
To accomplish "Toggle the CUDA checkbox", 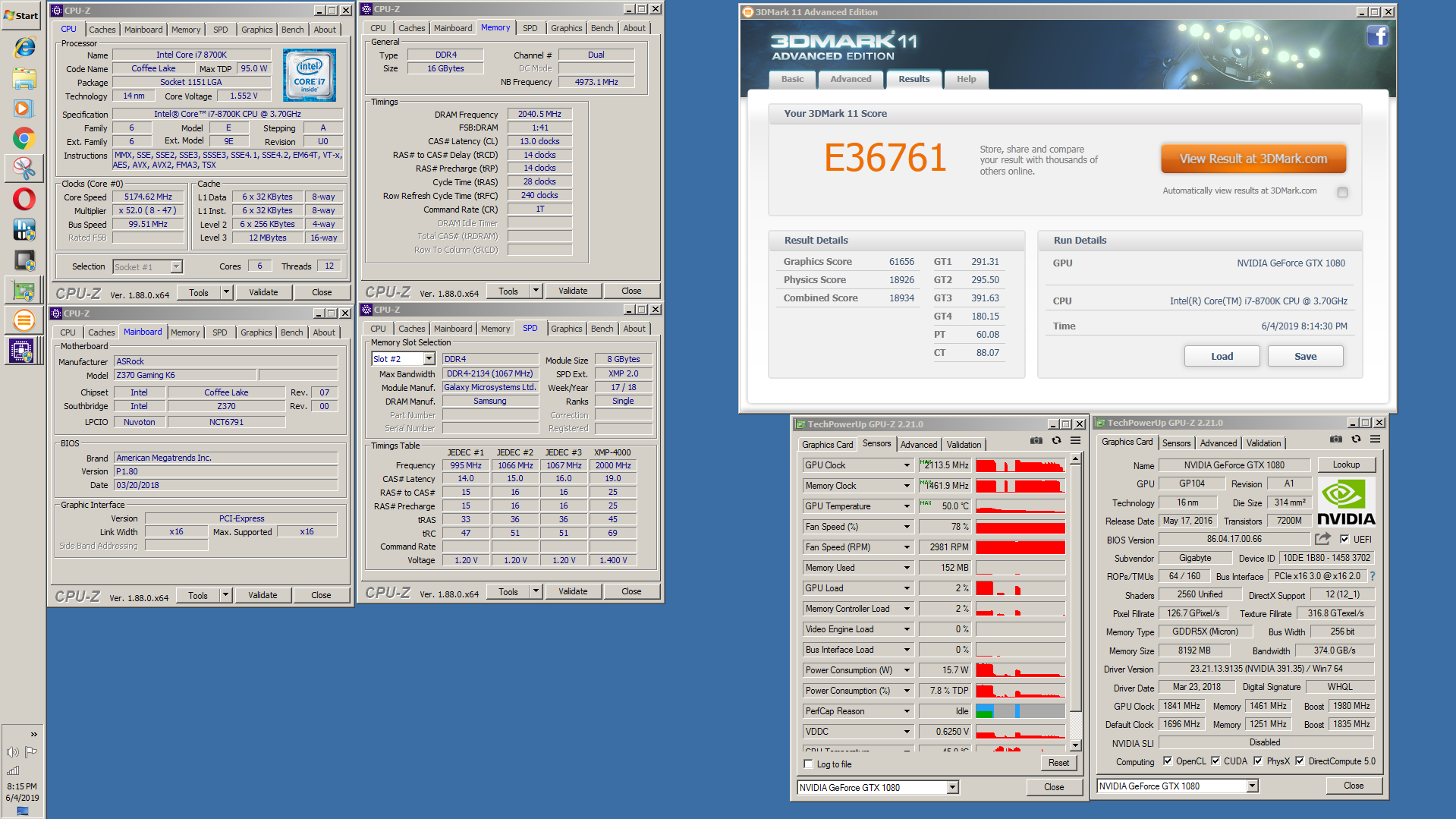I will (1215, 761).
